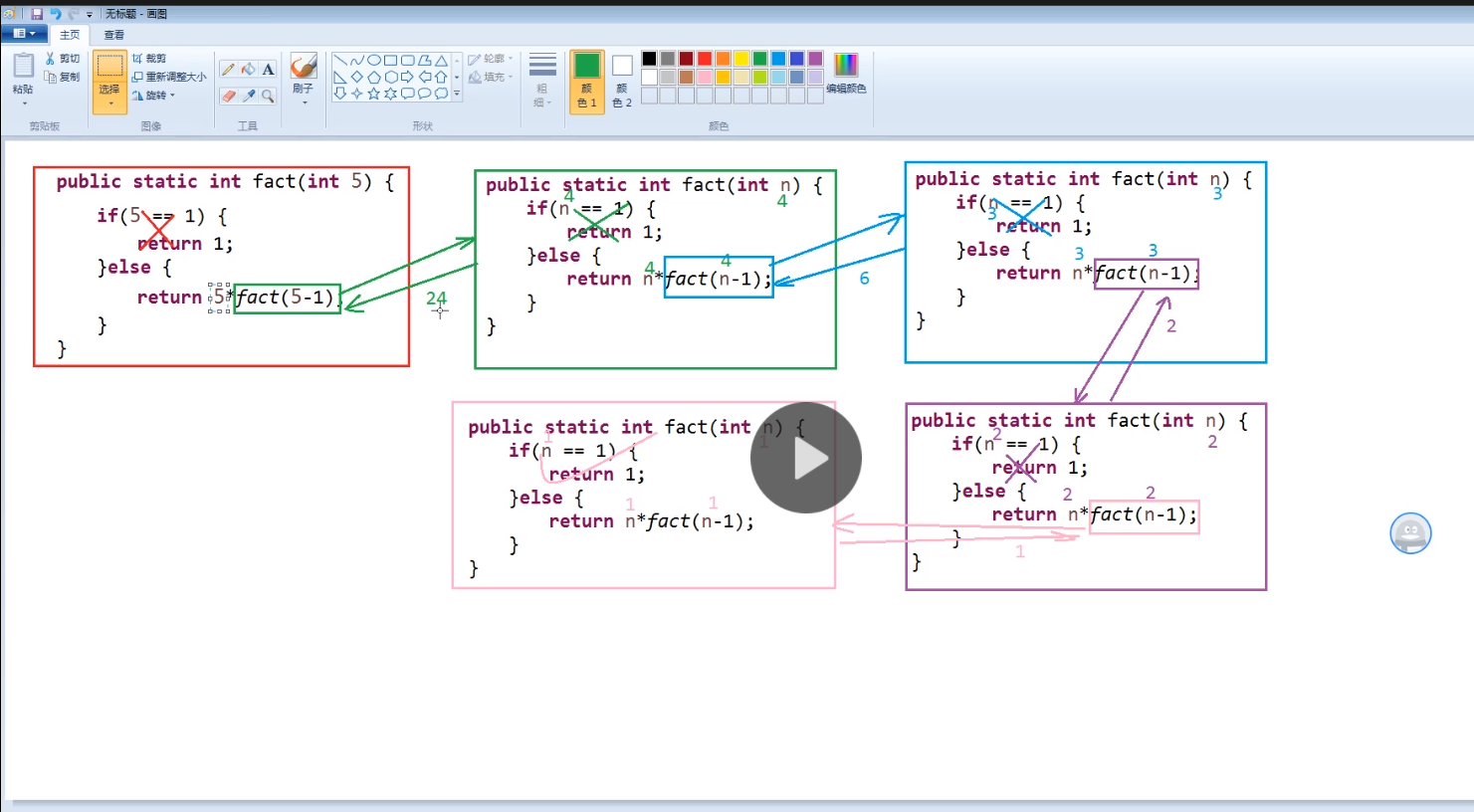This screenshot has width=1474, height=812.
Task: Click 复制 (Copy) button
Action: [62, 77]
